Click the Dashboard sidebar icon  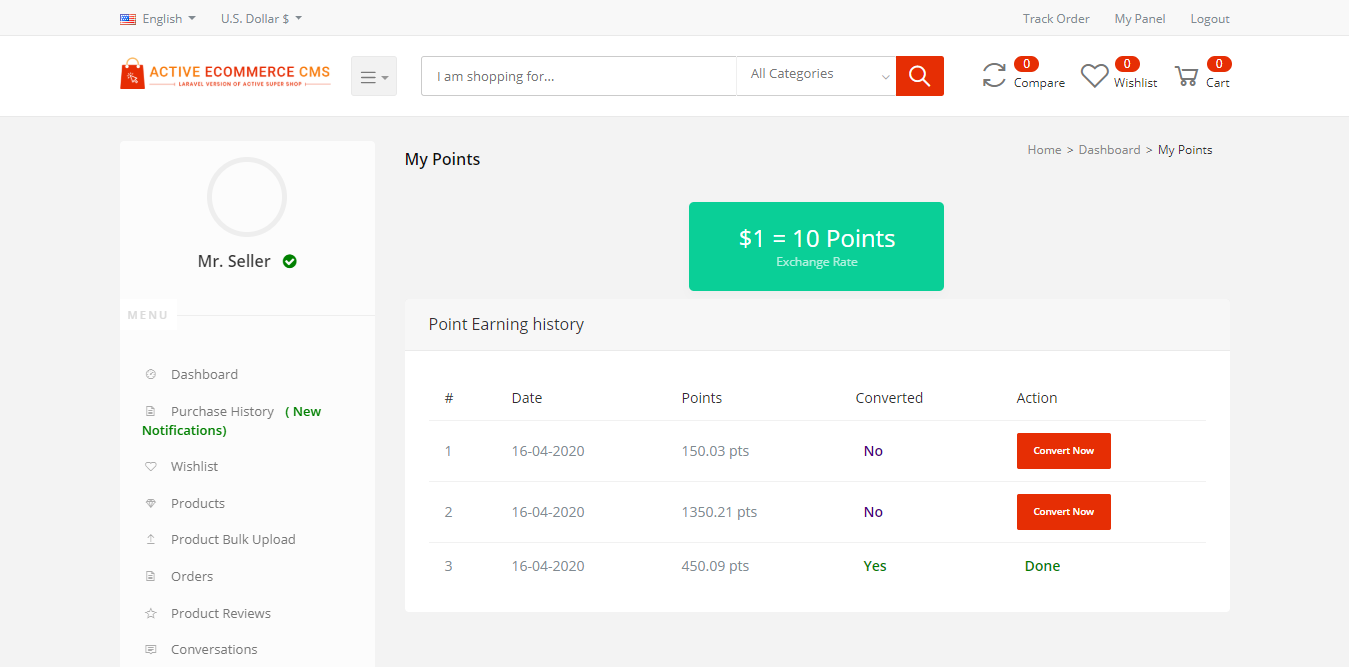coord(151,374)
